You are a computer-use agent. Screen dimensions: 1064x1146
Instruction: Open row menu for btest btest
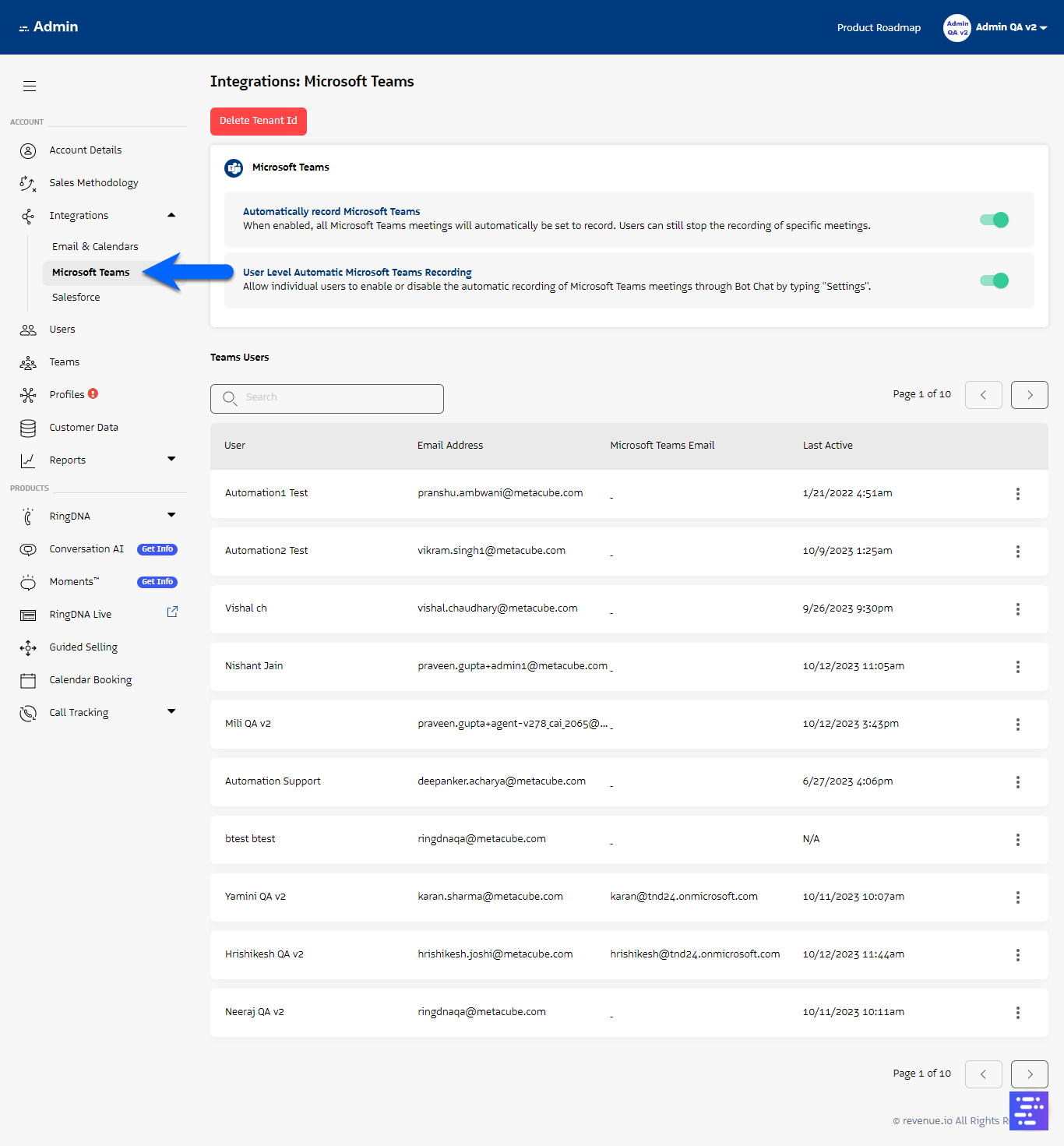(x=1018, y=840)
